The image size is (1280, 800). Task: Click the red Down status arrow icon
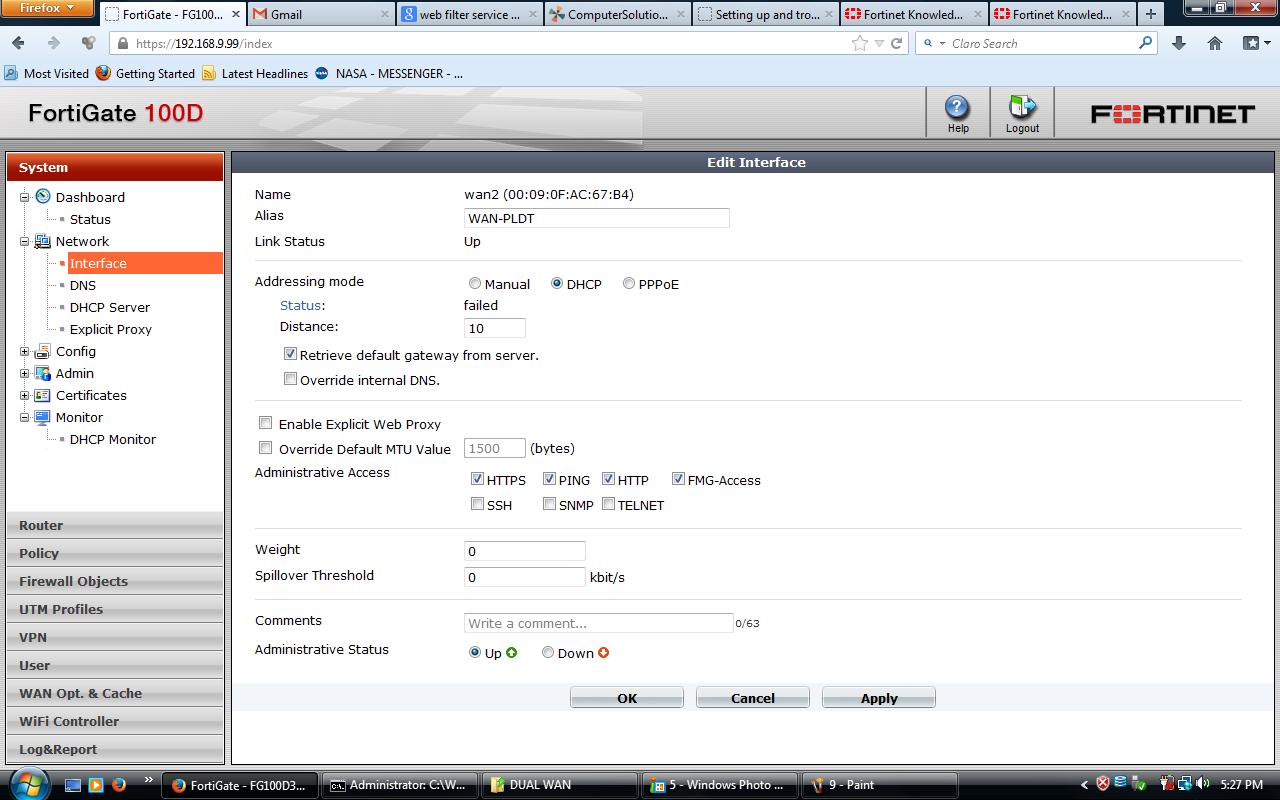click(x=603, y=653)
